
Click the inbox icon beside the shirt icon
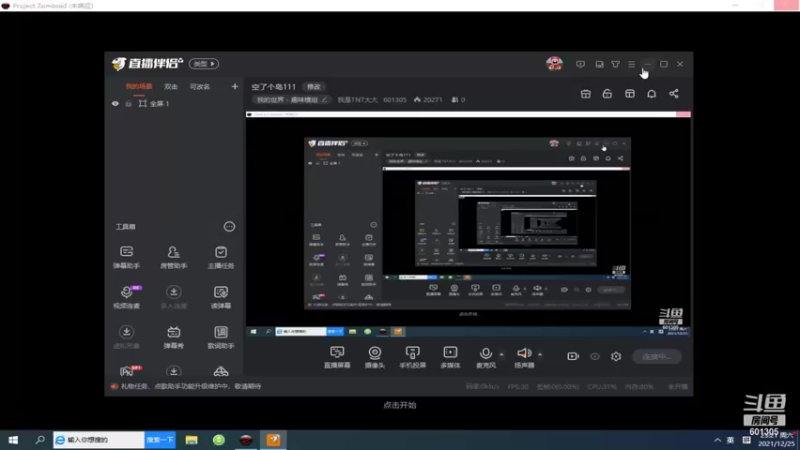[599, 64]
